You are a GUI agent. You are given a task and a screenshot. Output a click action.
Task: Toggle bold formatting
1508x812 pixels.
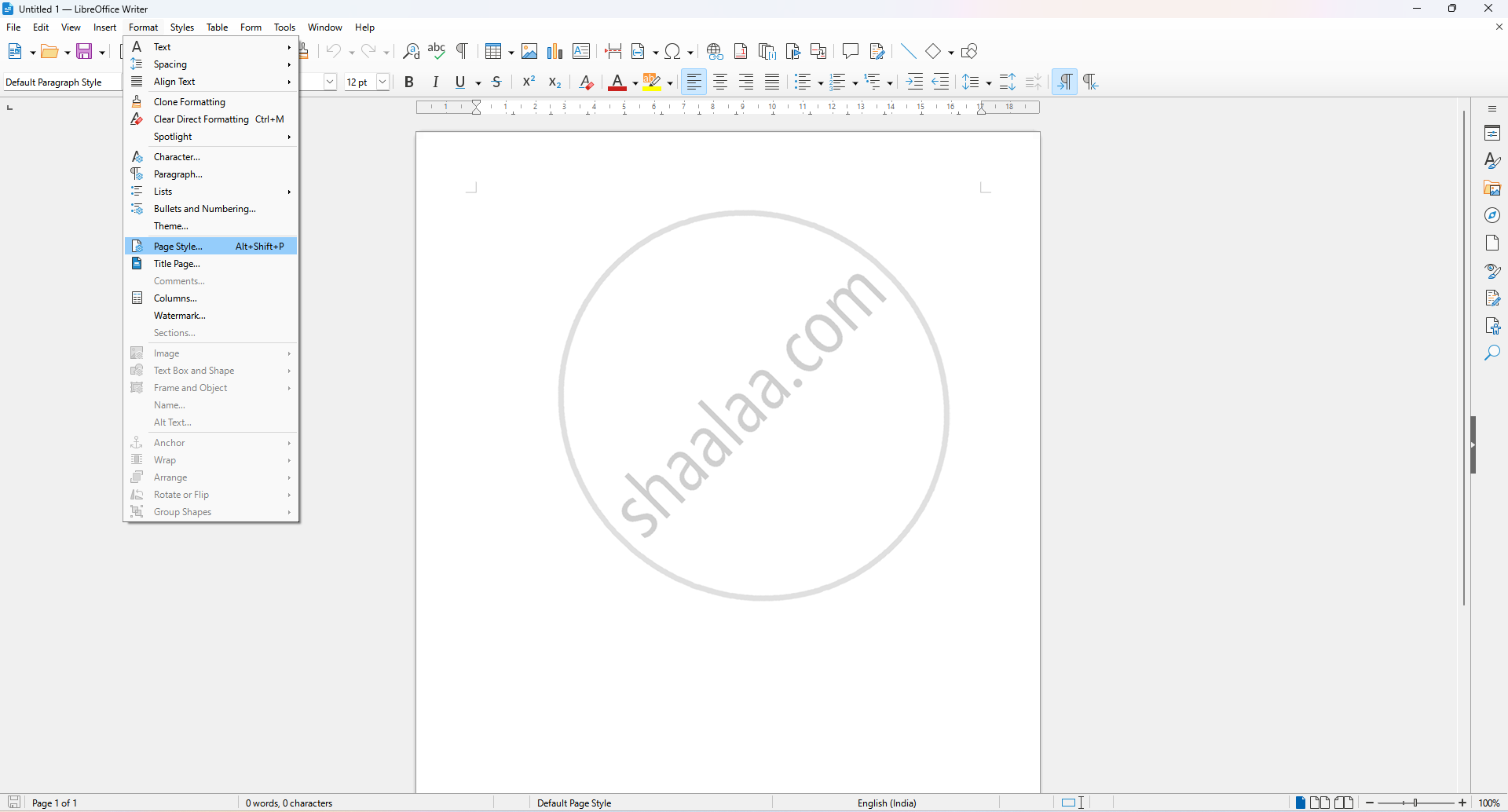409,82
